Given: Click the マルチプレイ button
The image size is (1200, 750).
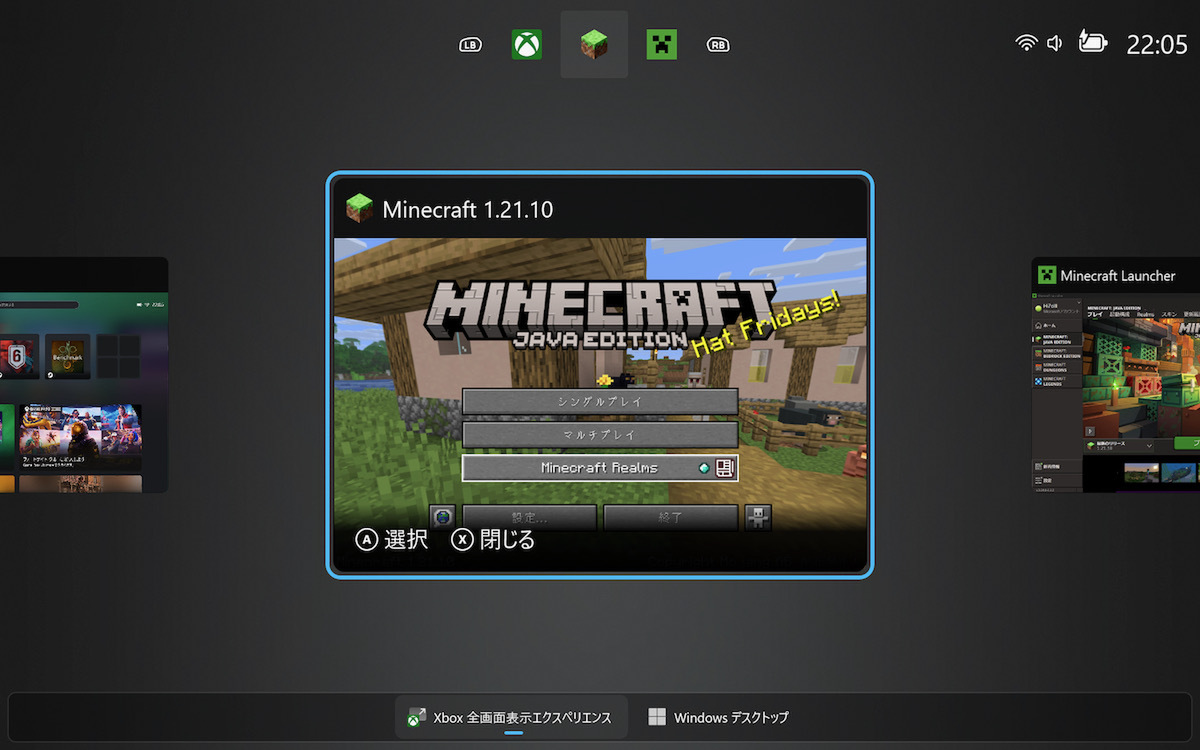Looking at the screenshot, I should click(600, 435).
